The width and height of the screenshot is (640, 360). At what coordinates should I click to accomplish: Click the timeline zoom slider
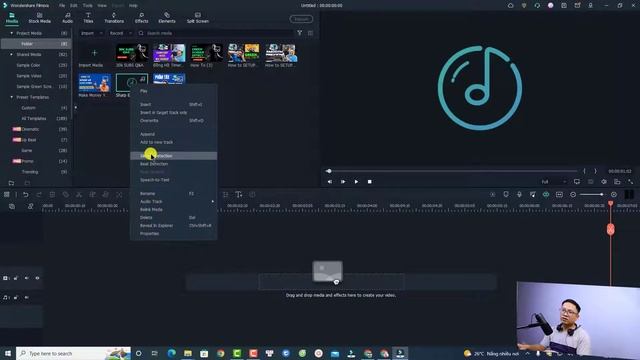point(592,195)
